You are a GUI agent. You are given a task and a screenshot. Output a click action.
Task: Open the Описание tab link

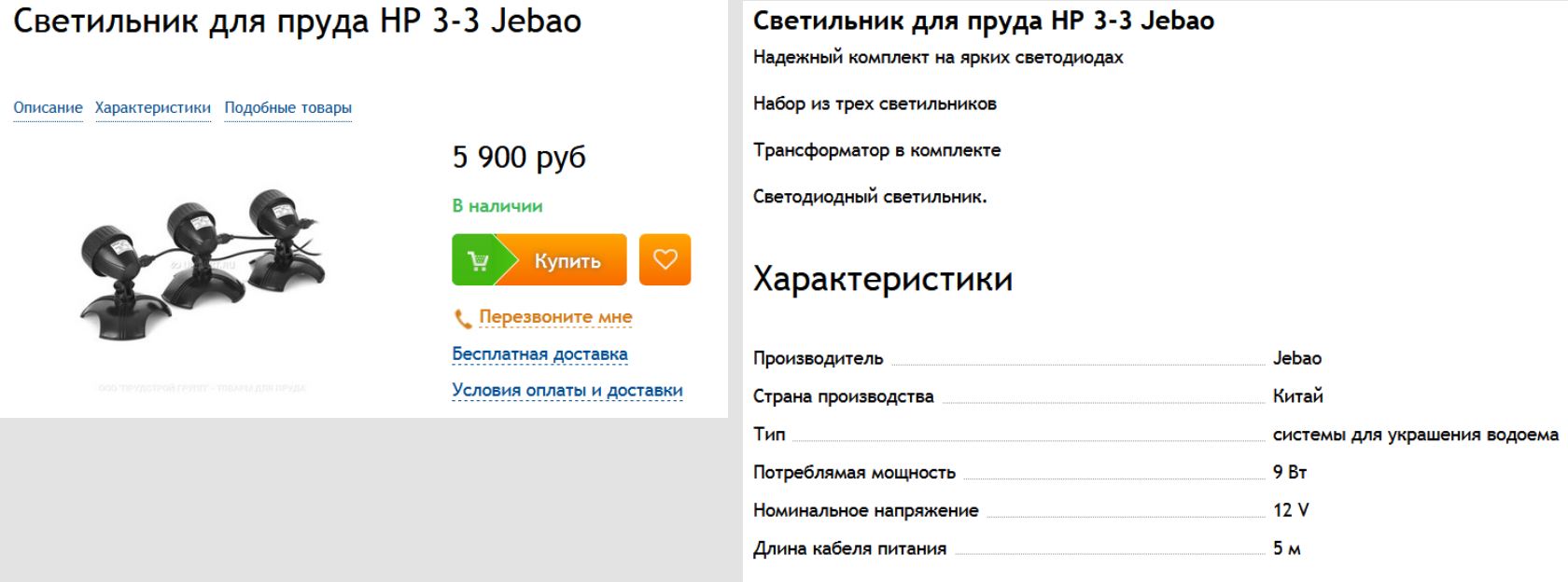pyautogui.click(x=48, y=108)
